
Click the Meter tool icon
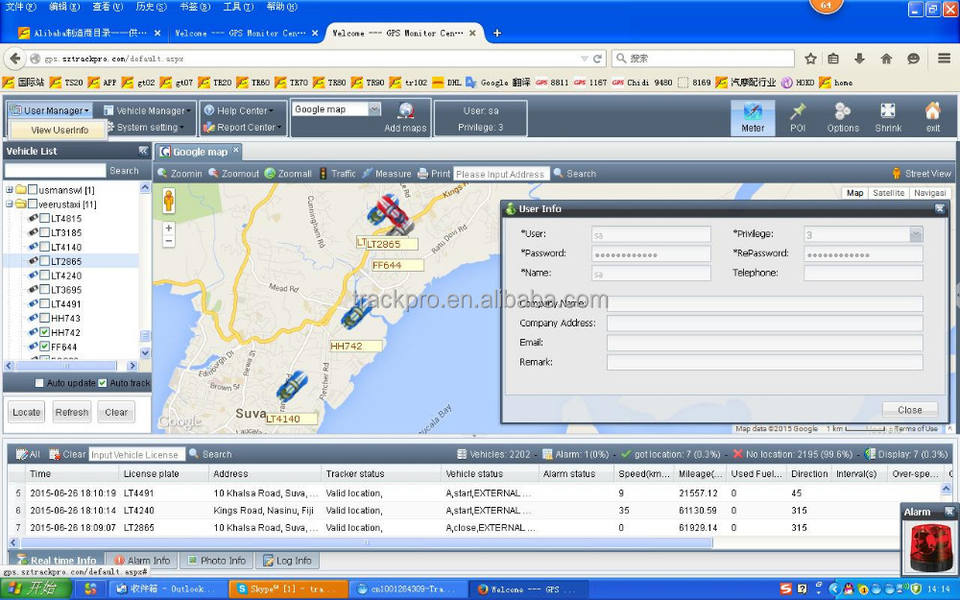[753, 112]
